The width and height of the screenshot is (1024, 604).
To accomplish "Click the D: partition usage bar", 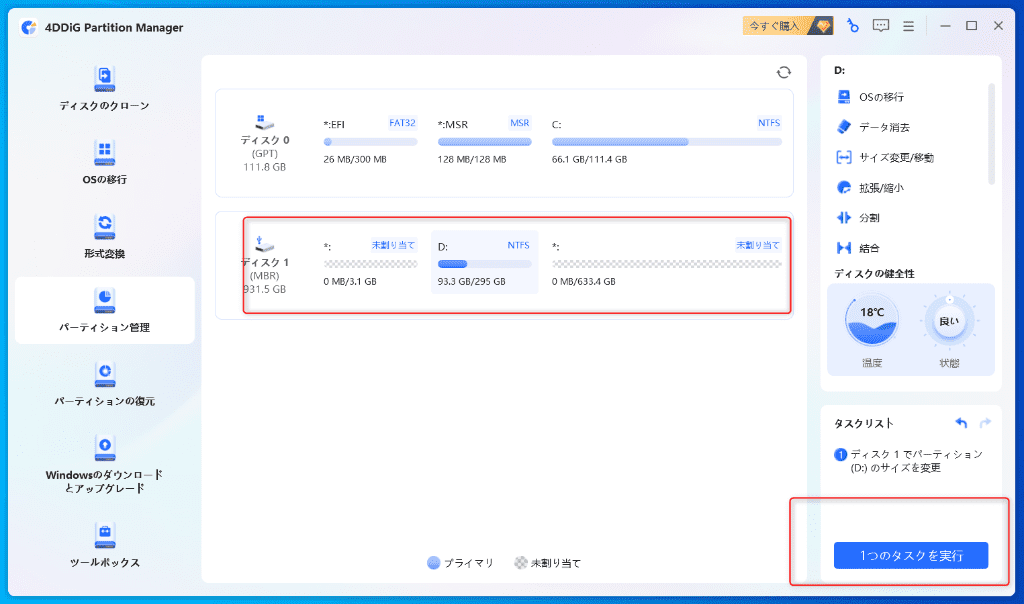I will pyautogui.click(x=485, y=264).
